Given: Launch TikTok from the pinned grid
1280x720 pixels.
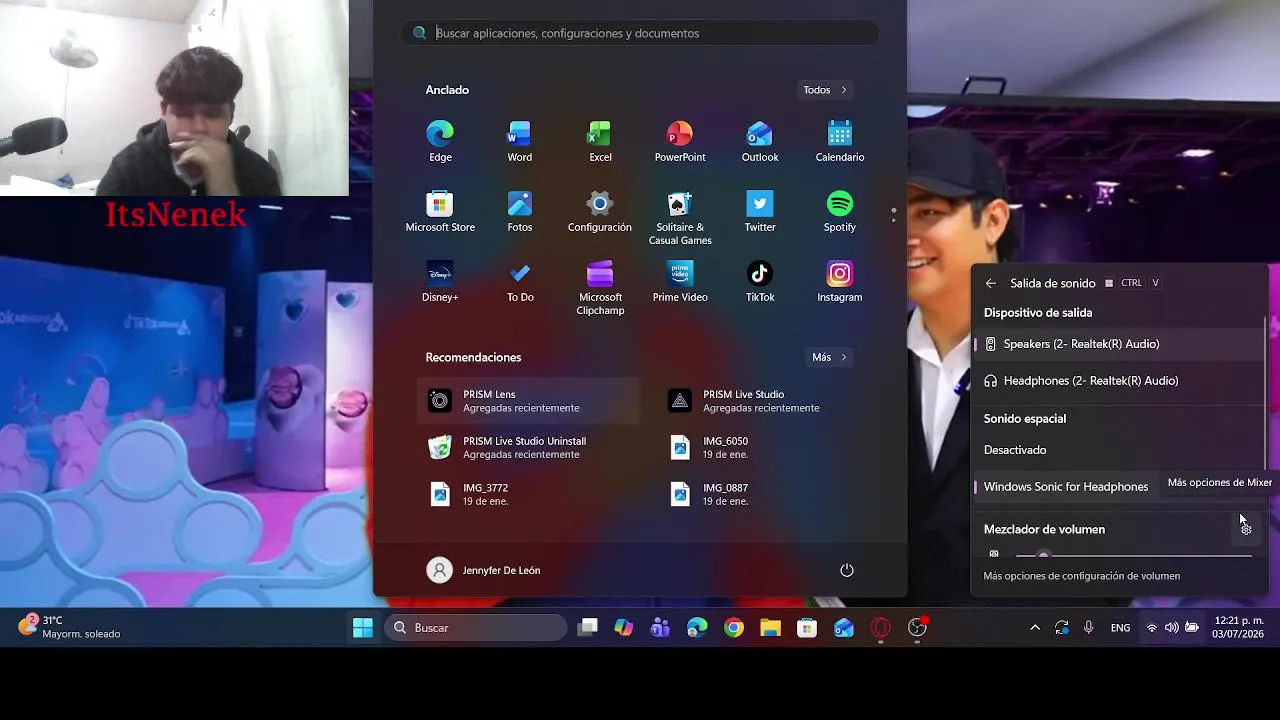Looking at the screenshot, I should pyautogui.click(x=760, y=281).
